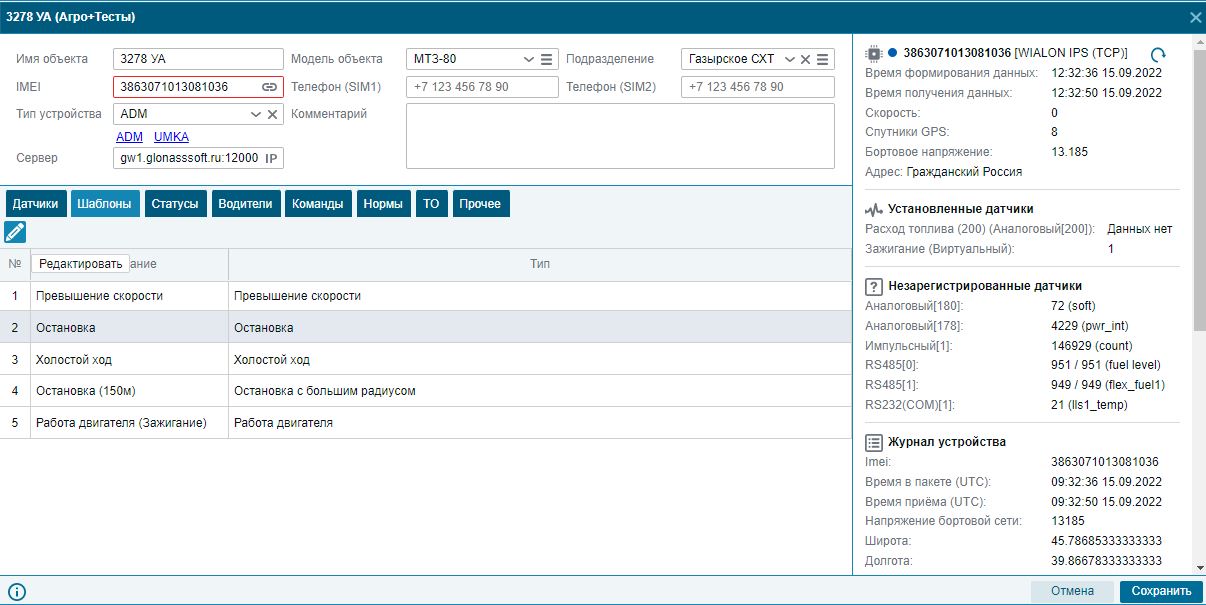Image resolution: width=1206 pixels, height=605 pixels.
Task: Select the Работа двигателя (Зажигание) row
Action: [425, 423]
